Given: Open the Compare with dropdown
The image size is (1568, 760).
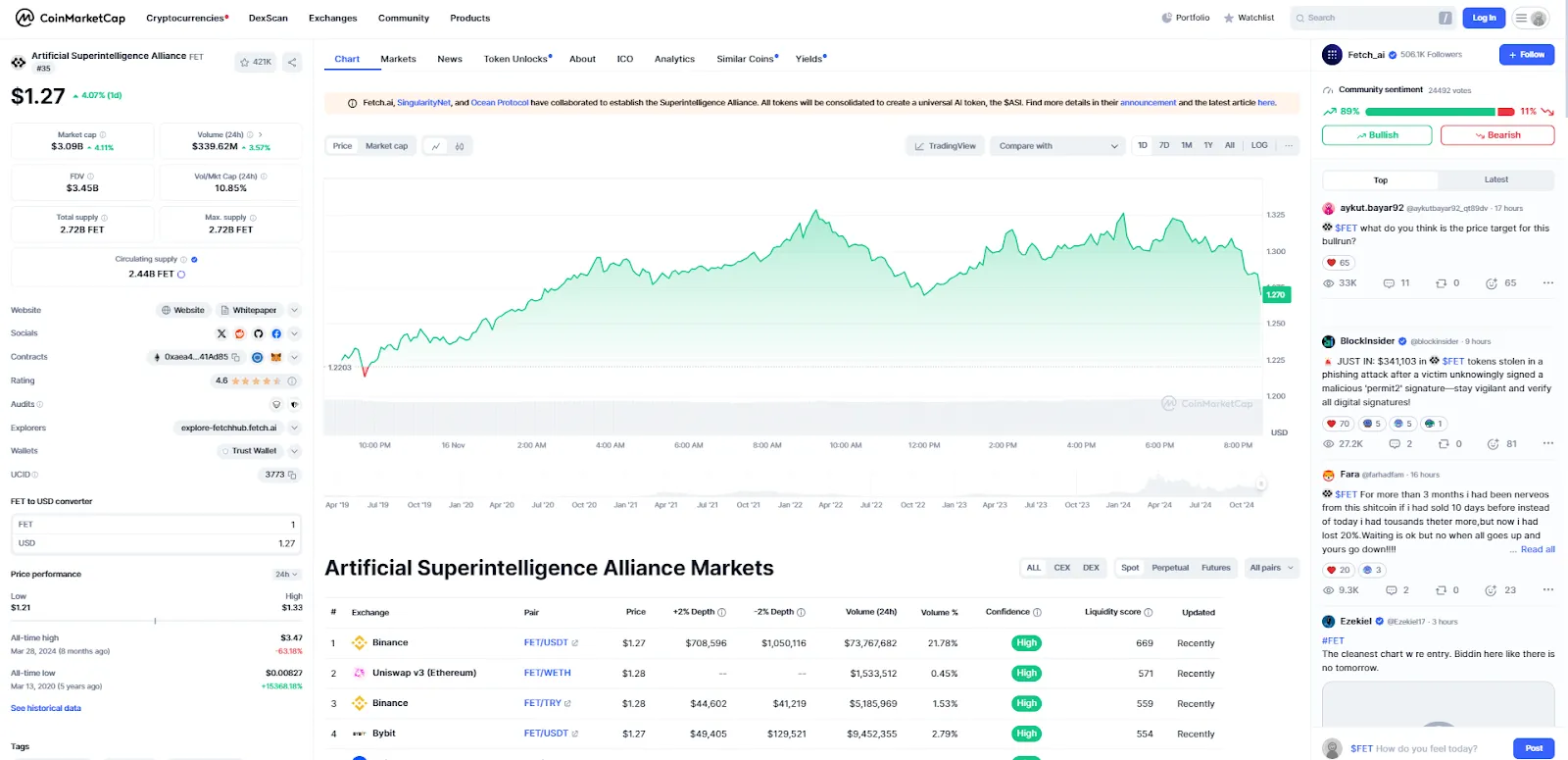Looking at the screenshot, I should pyautogui.click(x=1058, y=146).
